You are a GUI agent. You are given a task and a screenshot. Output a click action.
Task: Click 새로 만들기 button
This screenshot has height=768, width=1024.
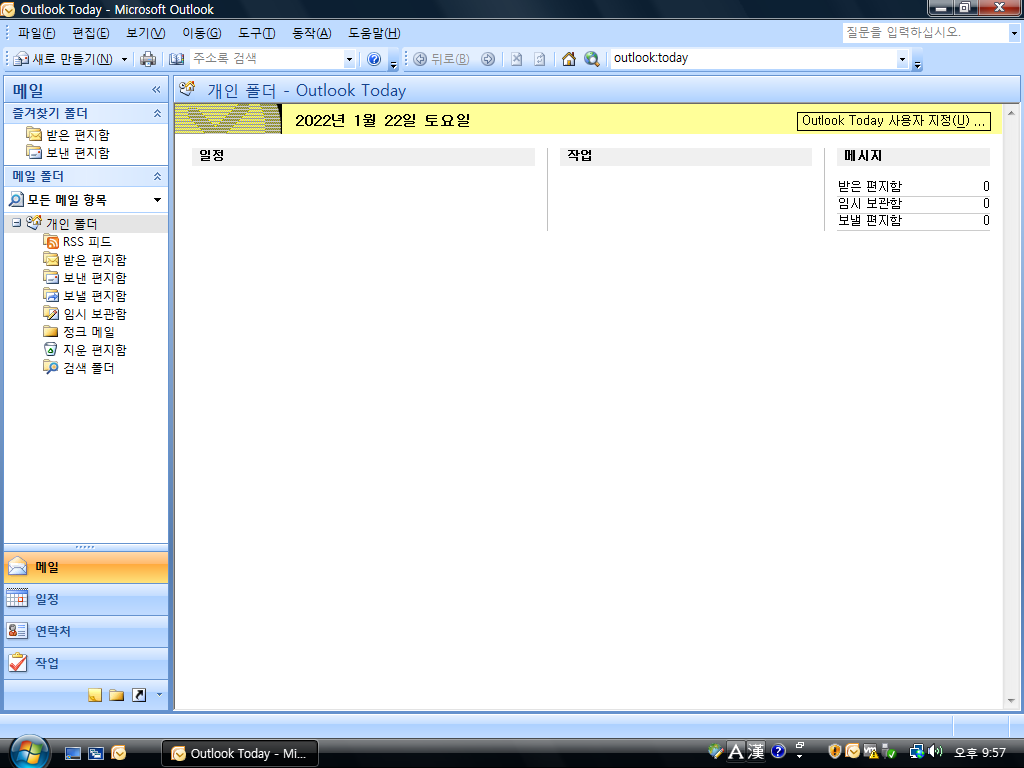(63, 59)
